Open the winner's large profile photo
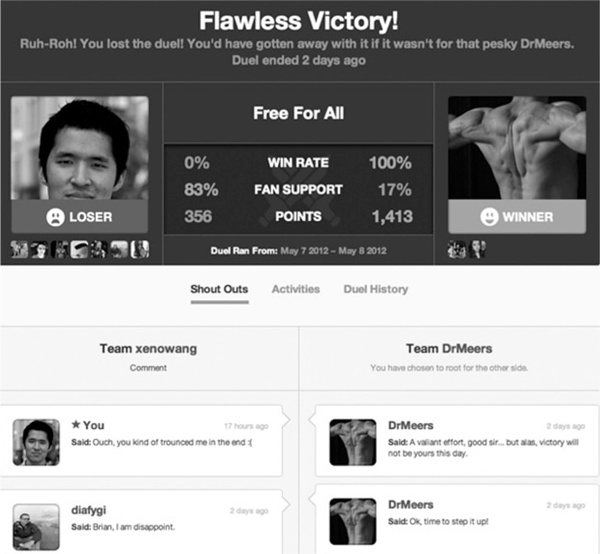 click(516, 148)
